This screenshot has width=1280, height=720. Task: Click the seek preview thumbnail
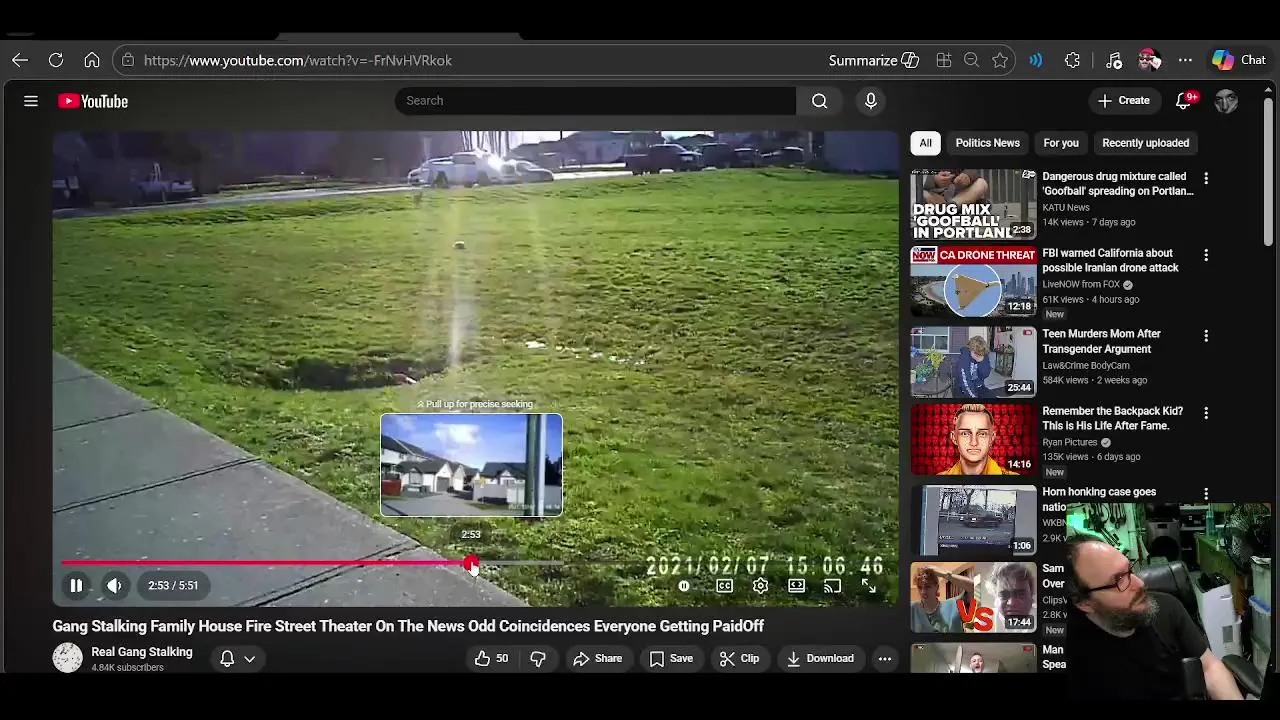pos(471,465)
